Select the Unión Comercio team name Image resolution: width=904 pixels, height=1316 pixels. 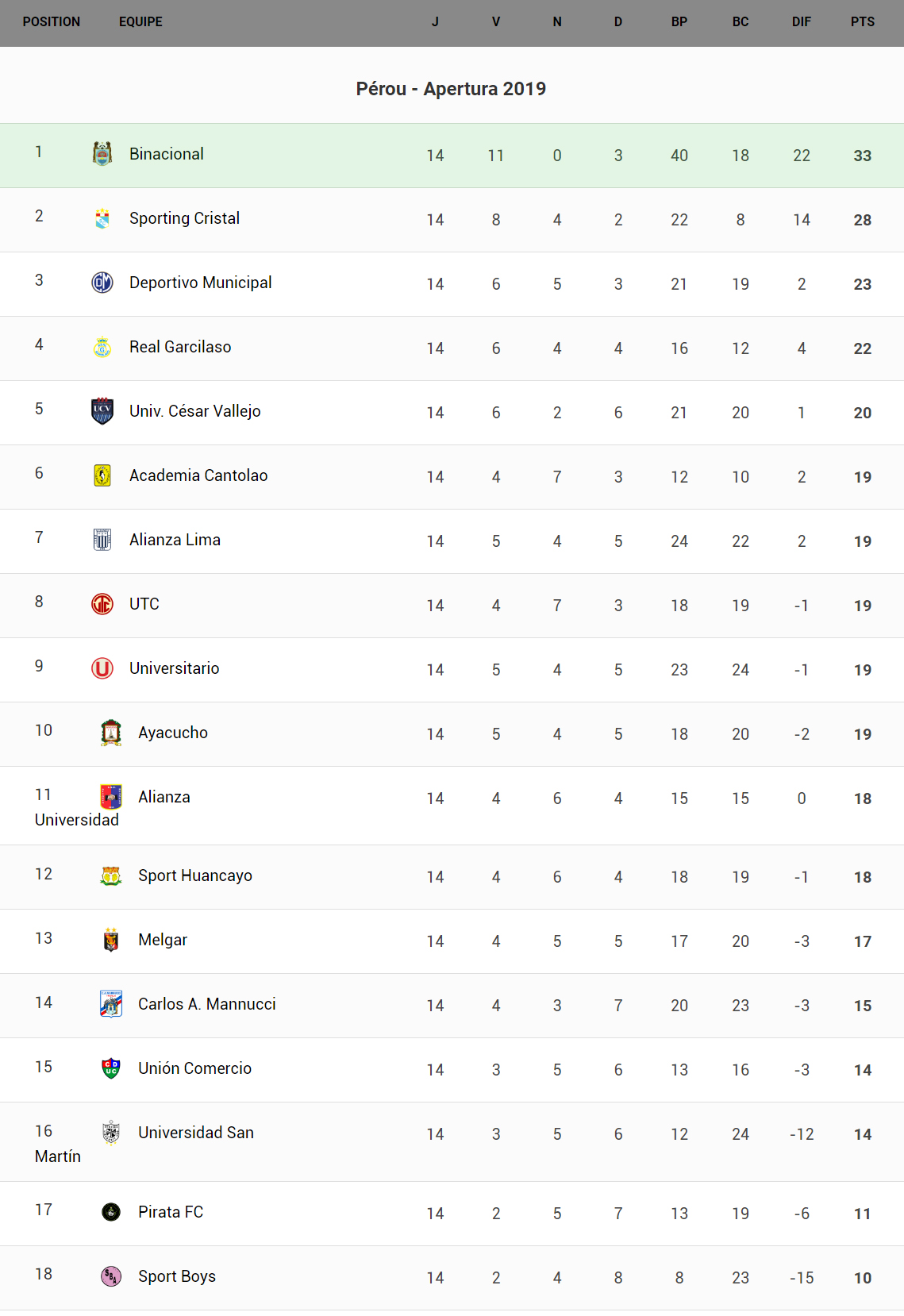tap(194, 1068)
